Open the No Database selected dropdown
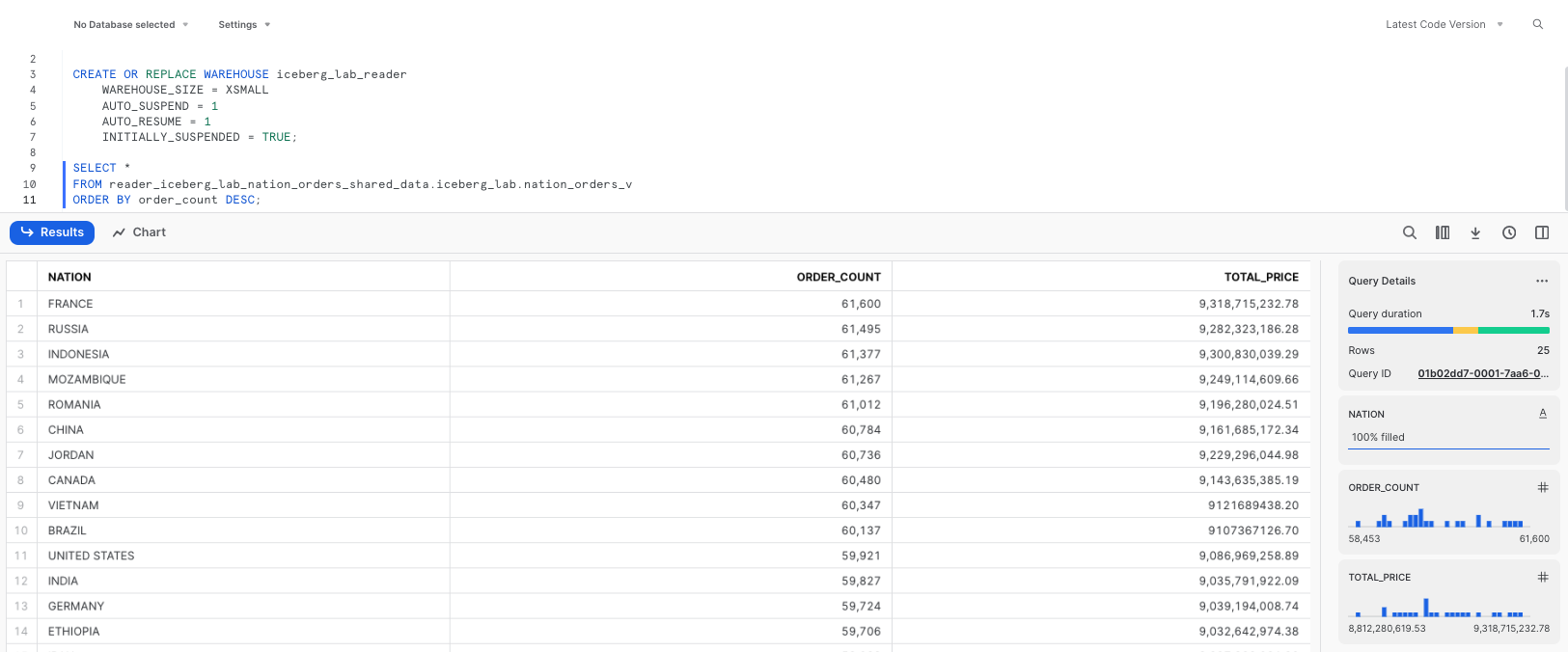The height and width of the screenshot is (652, 1568). [130, 24]
